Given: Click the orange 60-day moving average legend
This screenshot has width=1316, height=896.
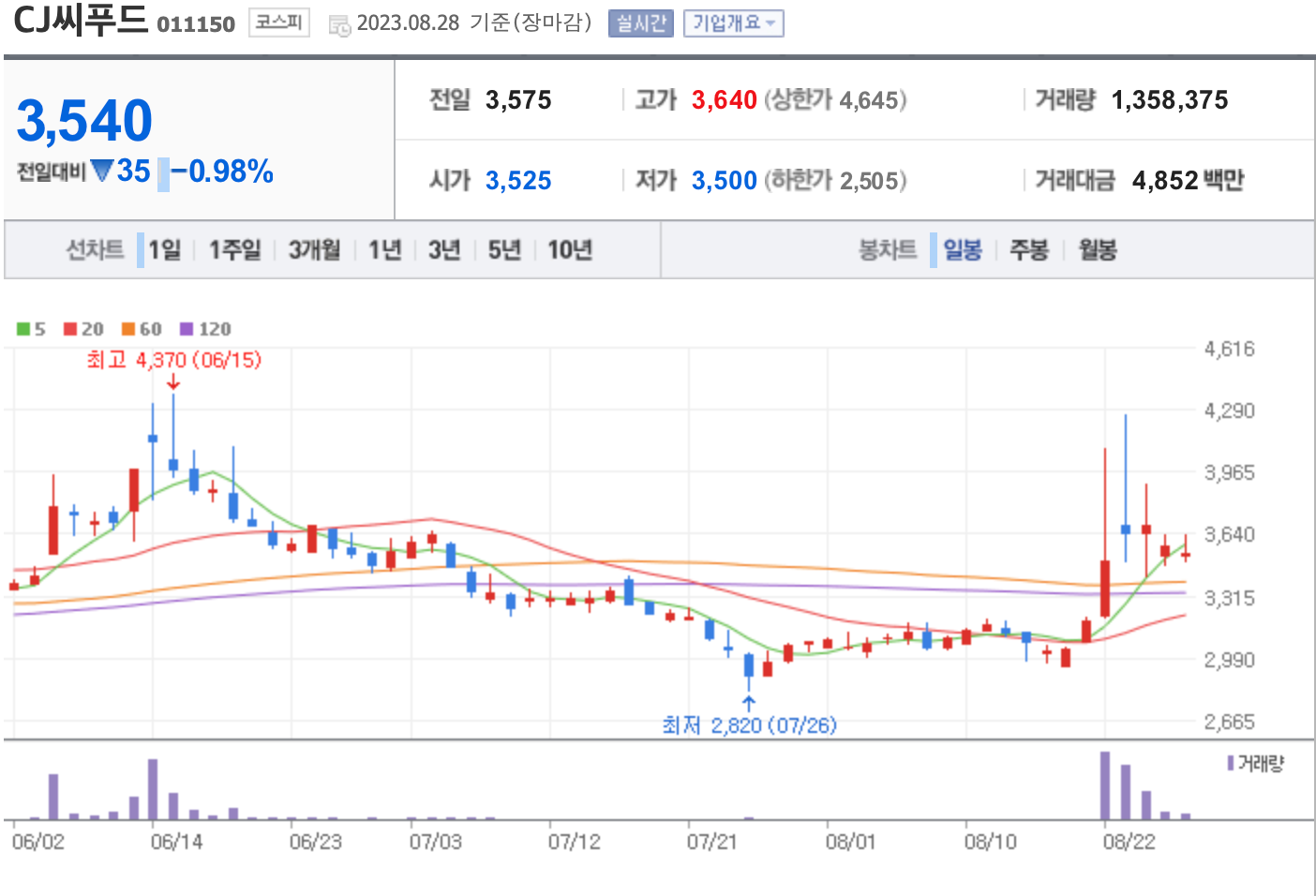Looking at the screenshot, I should [142, 329].
